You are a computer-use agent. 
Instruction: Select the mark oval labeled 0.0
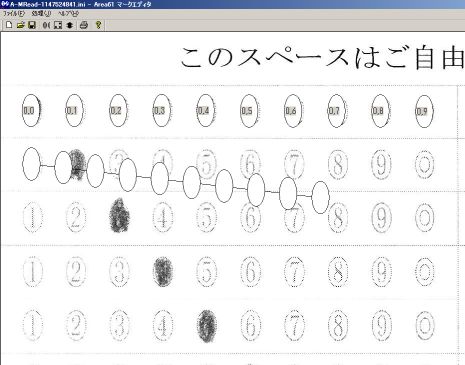(x=31, y=110)
